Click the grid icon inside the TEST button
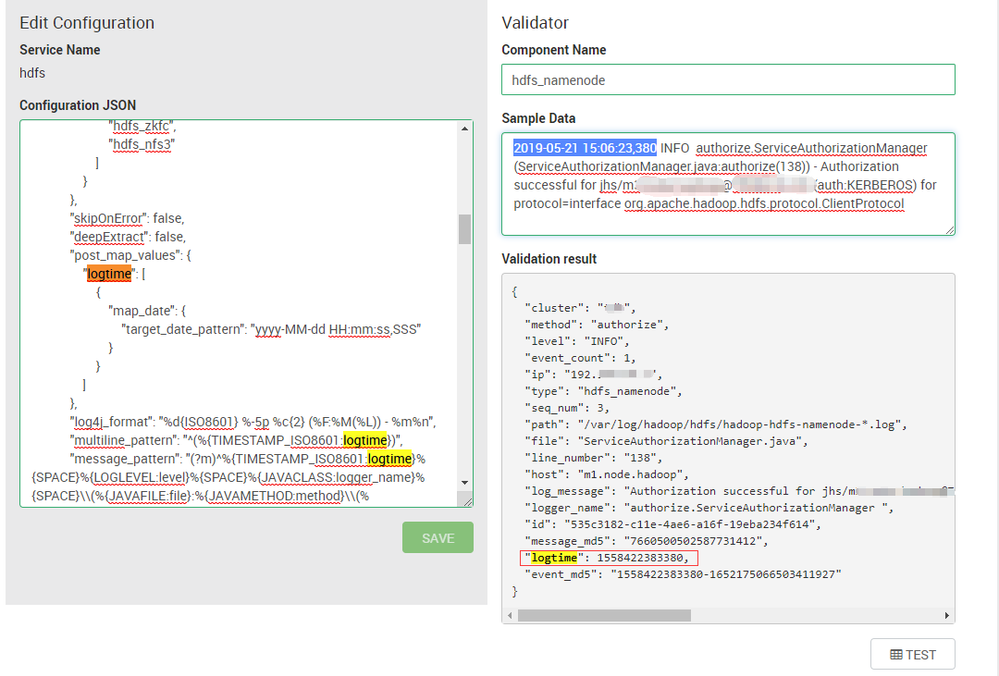The height and width of the screenshot is (676, 999). [897, 653]
